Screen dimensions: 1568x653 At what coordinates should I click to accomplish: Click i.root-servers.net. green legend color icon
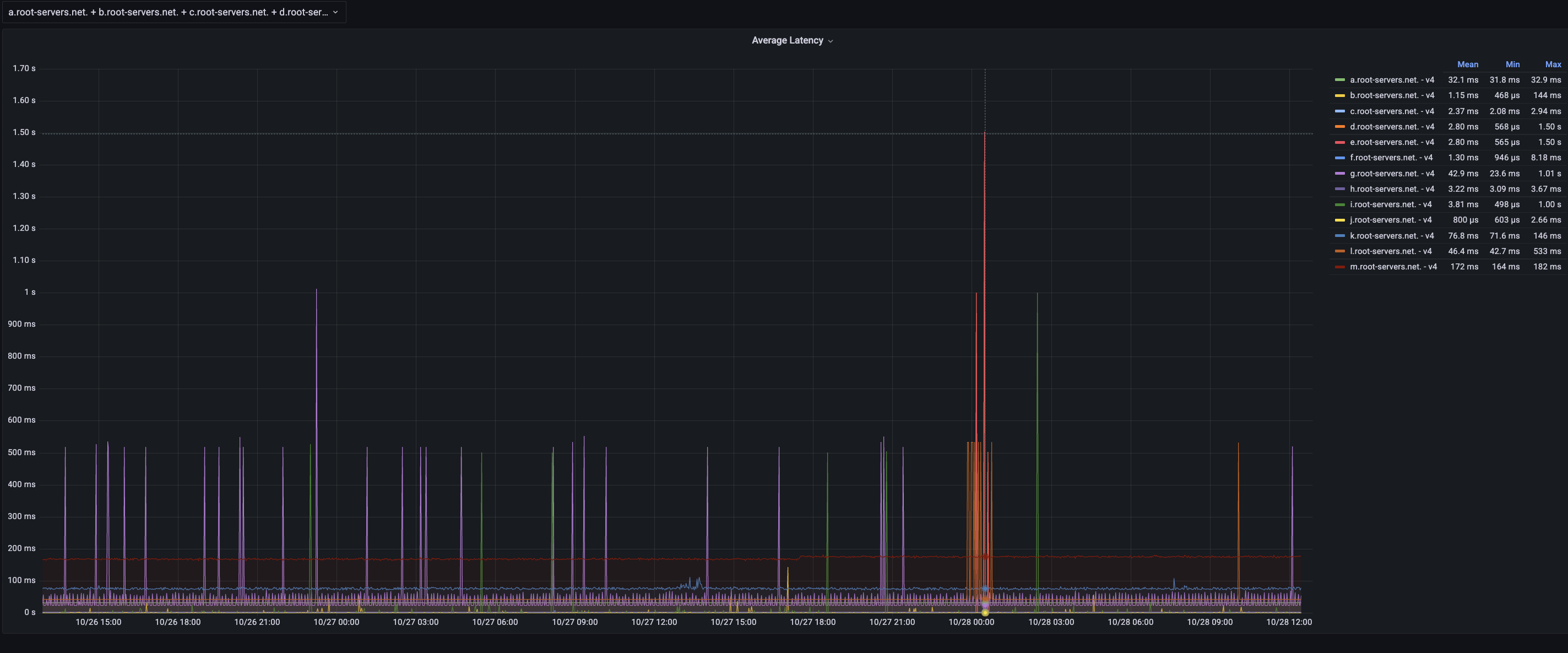tap(1340, 204)
